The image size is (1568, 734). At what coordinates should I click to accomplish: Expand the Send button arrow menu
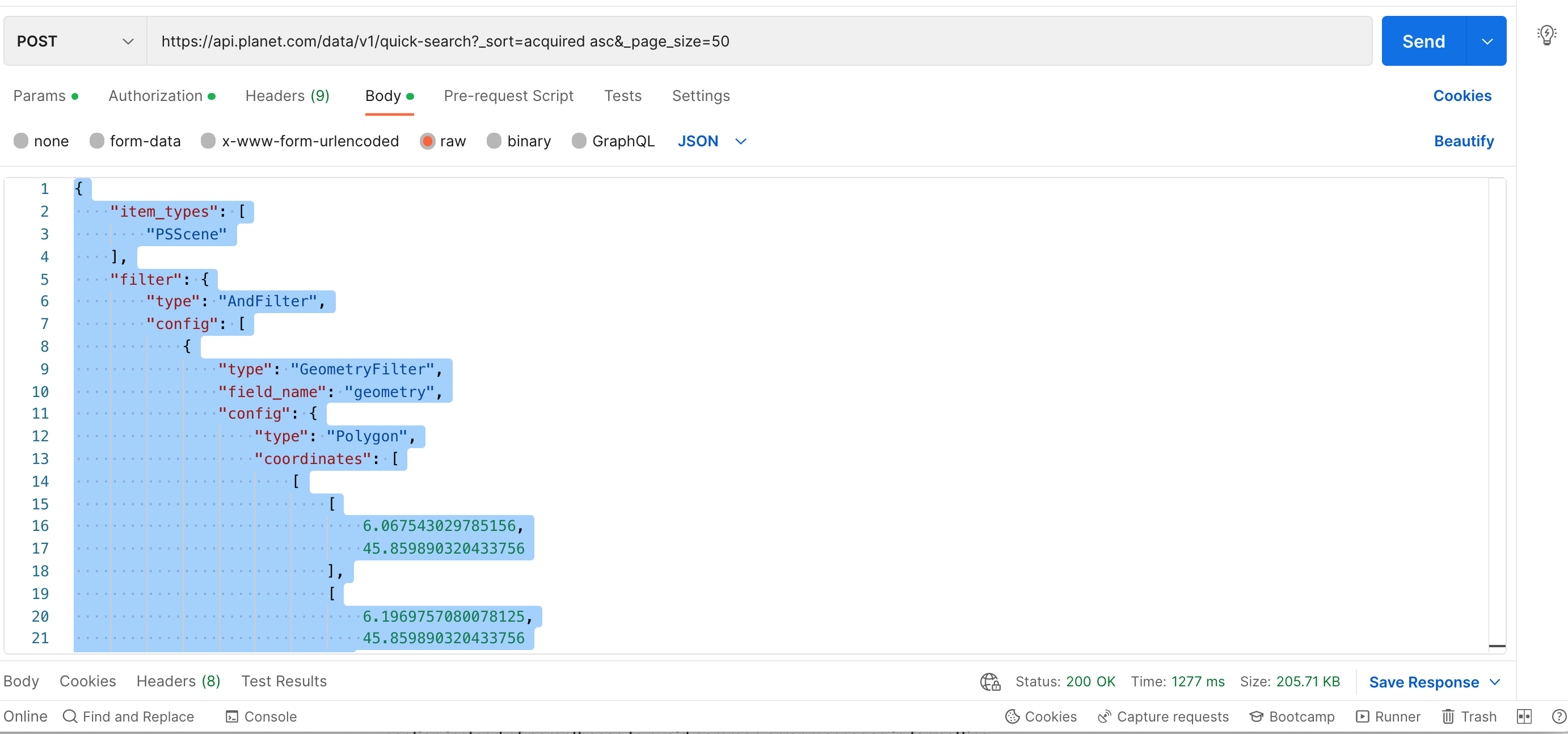1487,41
